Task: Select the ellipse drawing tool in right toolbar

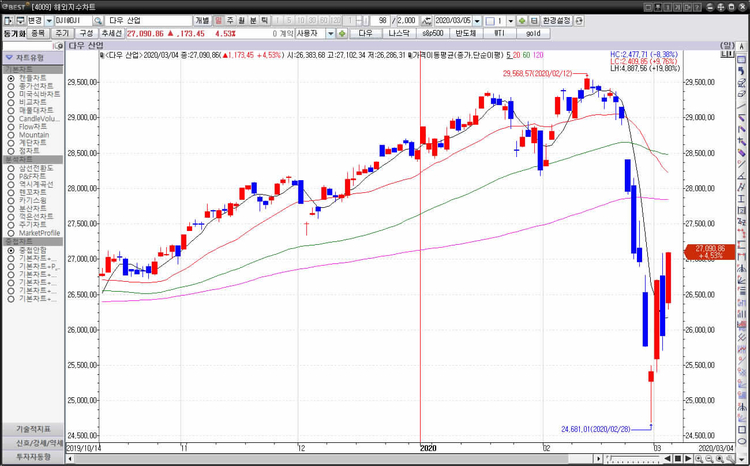Action: [741, 441]
